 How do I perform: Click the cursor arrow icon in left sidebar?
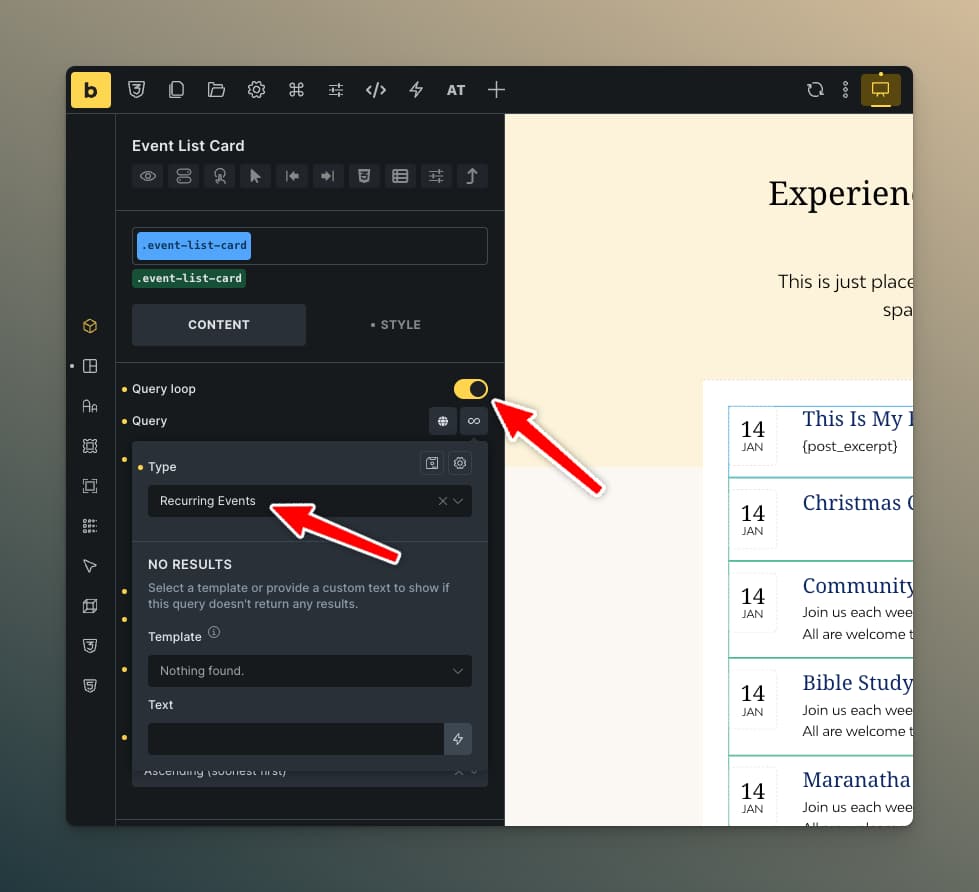pyautogui.click(x=90, y=566)
